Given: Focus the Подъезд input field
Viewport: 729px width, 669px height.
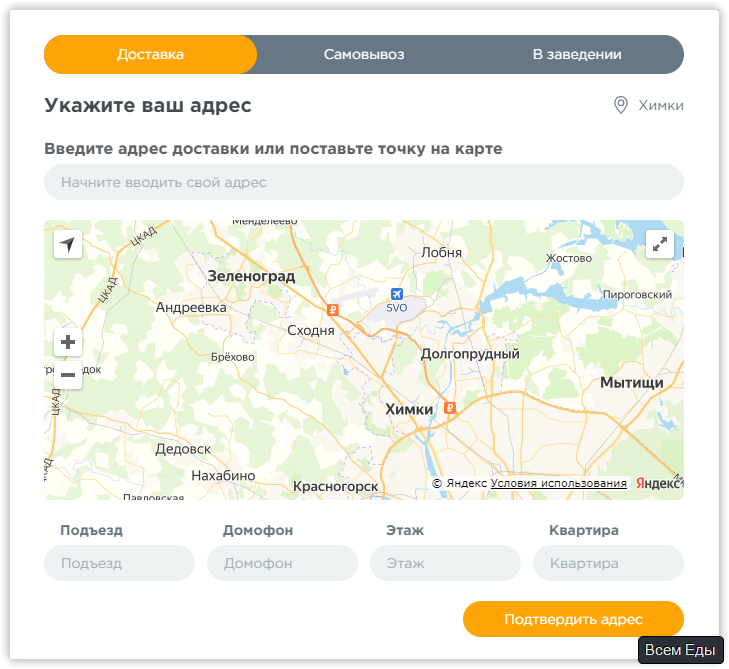Looking at the screenshot, I should pyautogui.click(x=119, y=563).
